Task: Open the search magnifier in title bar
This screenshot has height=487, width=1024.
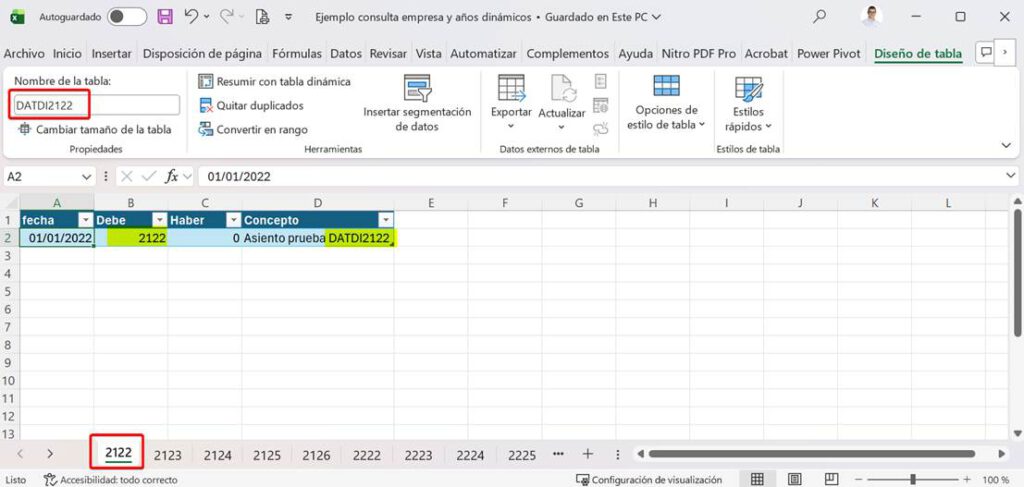Action: [x=820, y=17]
